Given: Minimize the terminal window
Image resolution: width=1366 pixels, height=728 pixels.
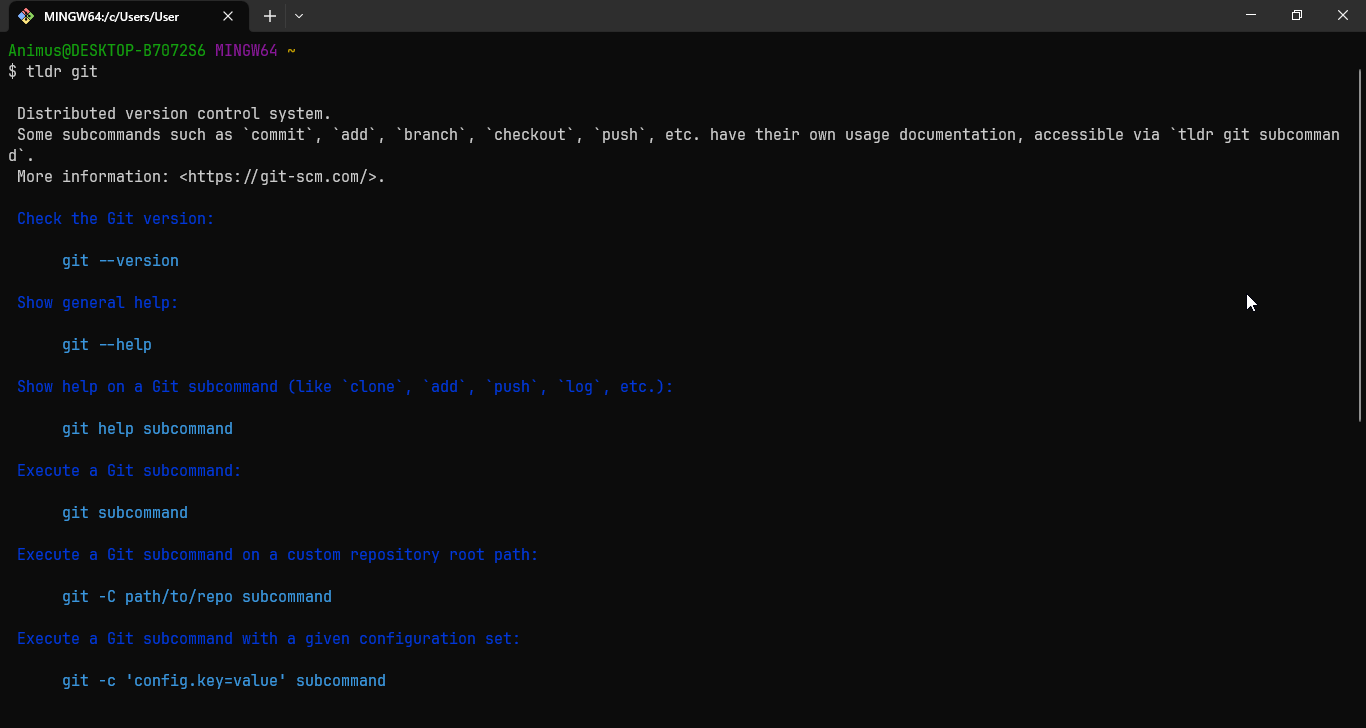Looking at the screenshot, I should 1251,15.
